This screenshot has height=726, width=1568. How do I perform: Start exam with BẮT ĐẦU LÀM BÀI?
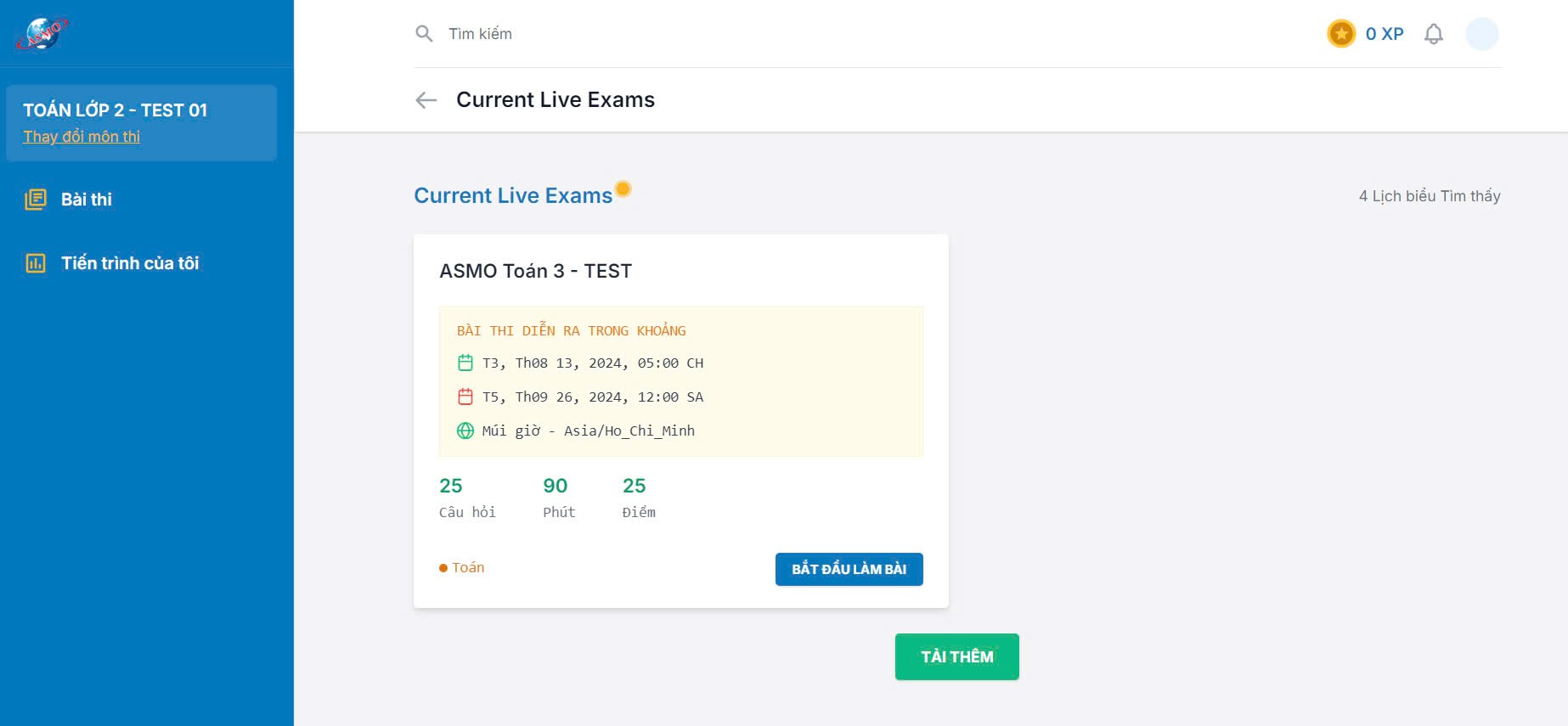[849, 570]
